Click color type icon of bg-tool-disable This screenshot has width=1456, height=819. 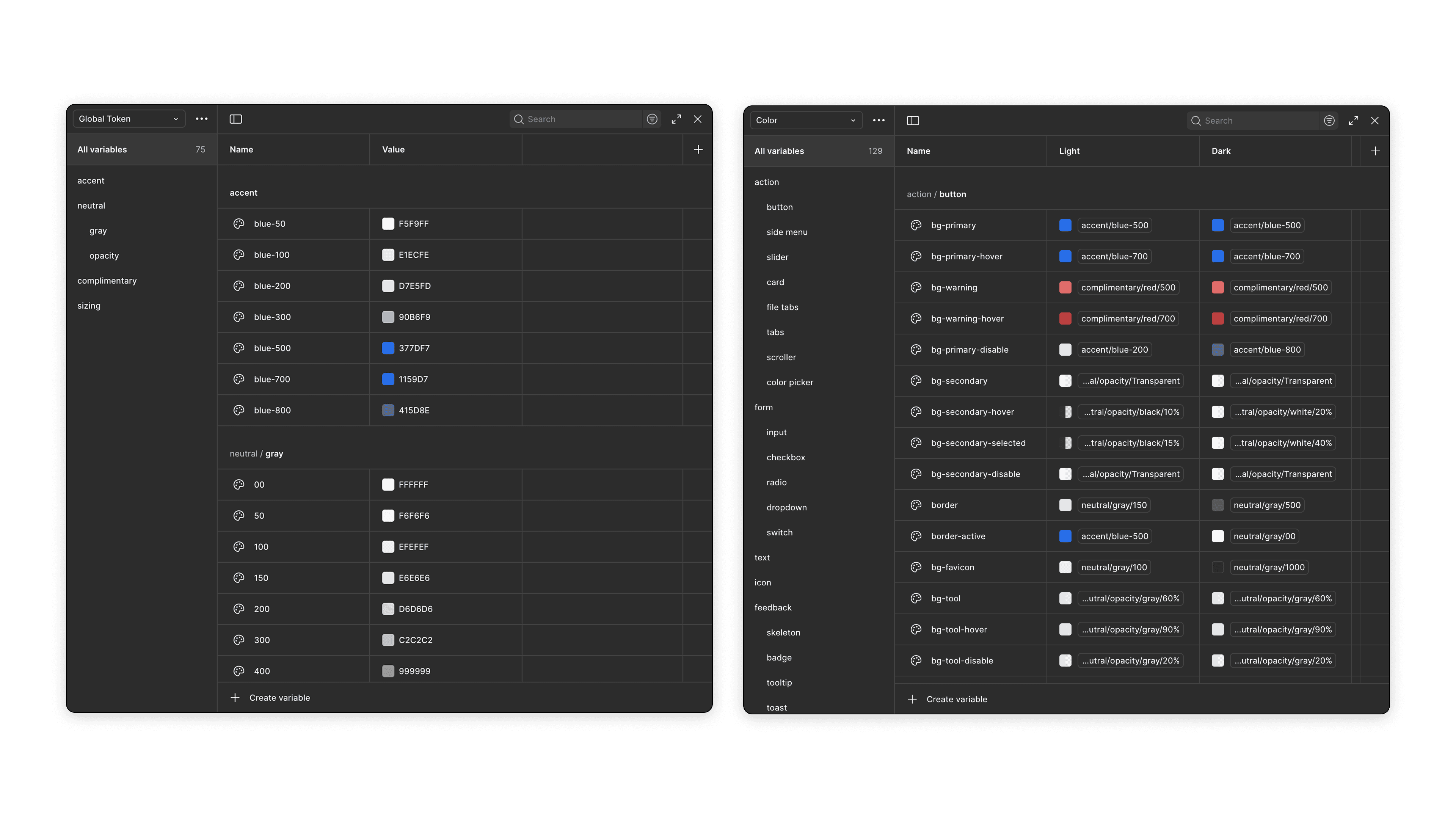pos(916,660)
